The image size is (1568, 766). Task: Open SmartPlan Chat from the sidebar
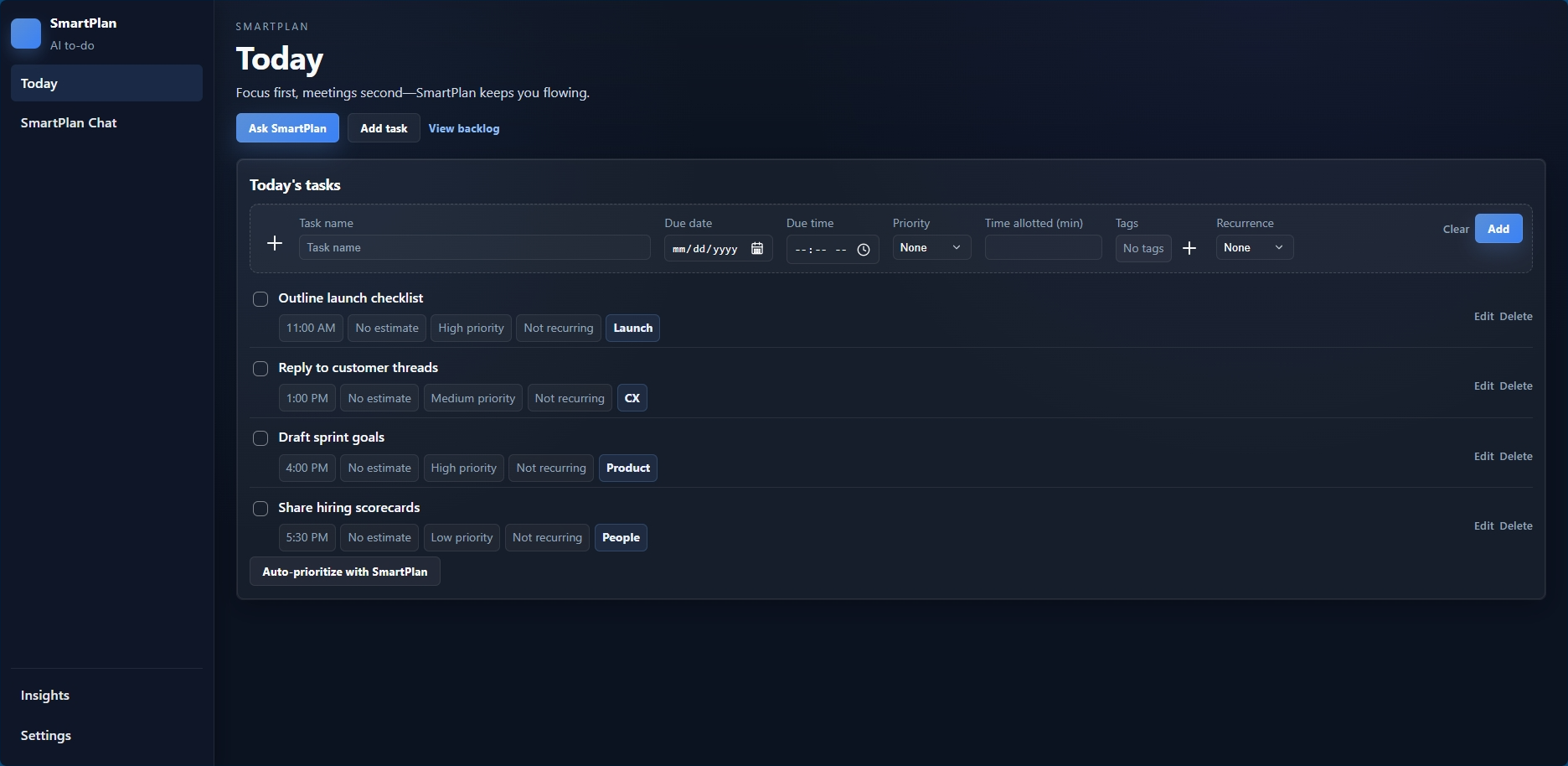69,122
